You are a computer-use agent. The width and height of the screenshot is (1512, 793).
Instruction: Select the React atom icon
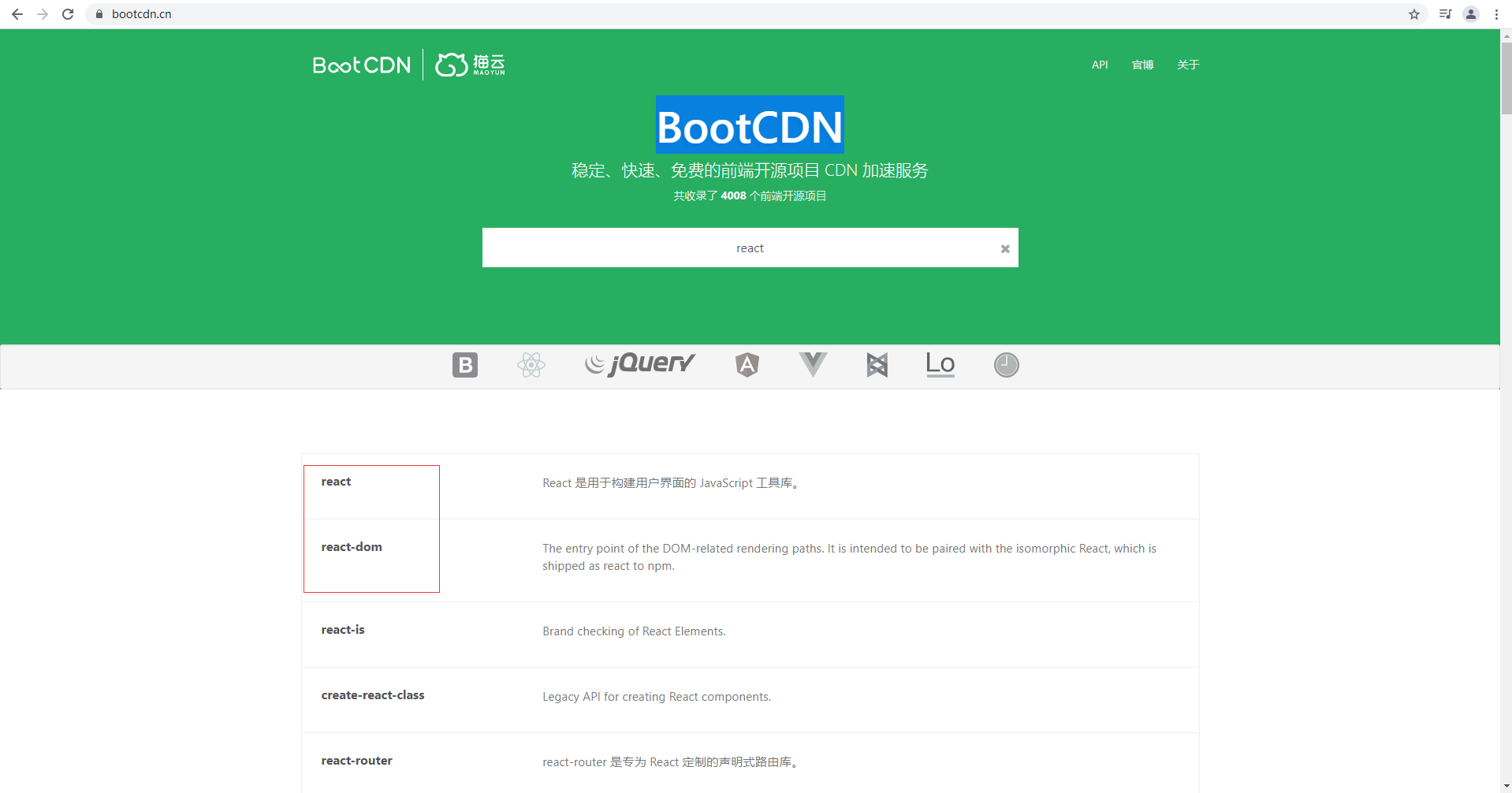tap(531, 365)
